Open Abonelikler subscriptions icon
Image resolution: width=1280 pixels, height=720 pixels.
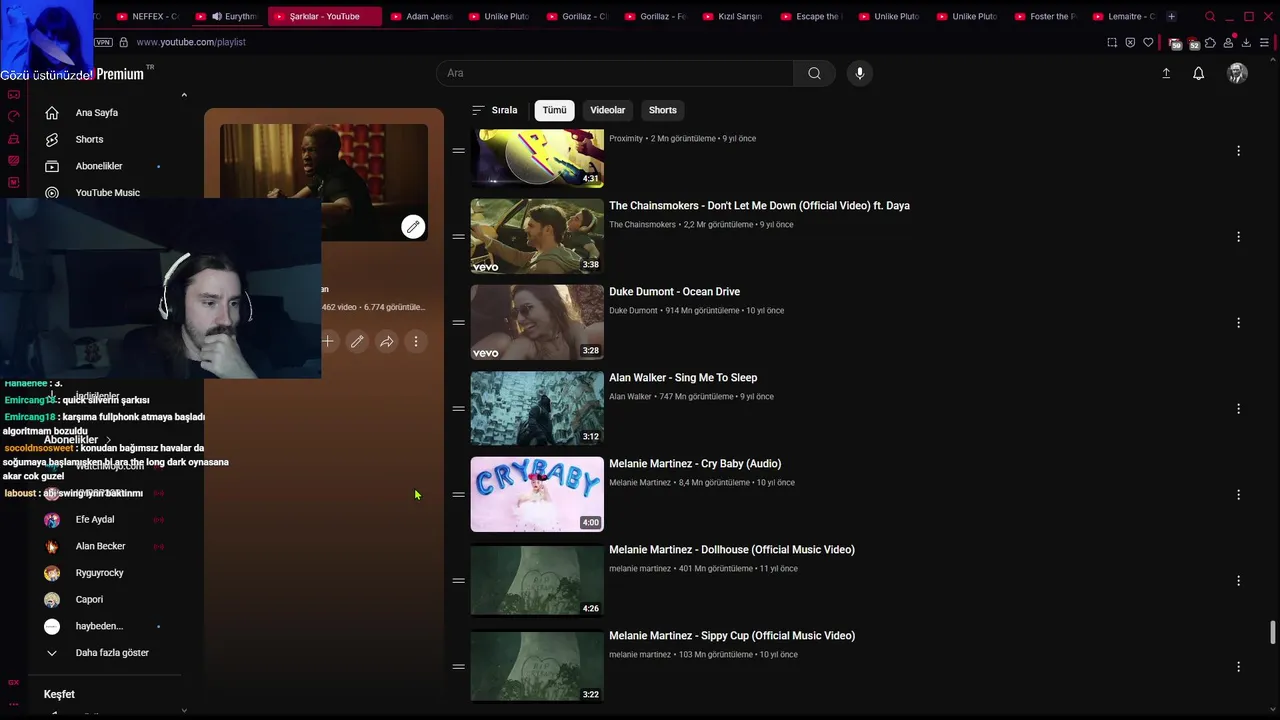[52, 166]
